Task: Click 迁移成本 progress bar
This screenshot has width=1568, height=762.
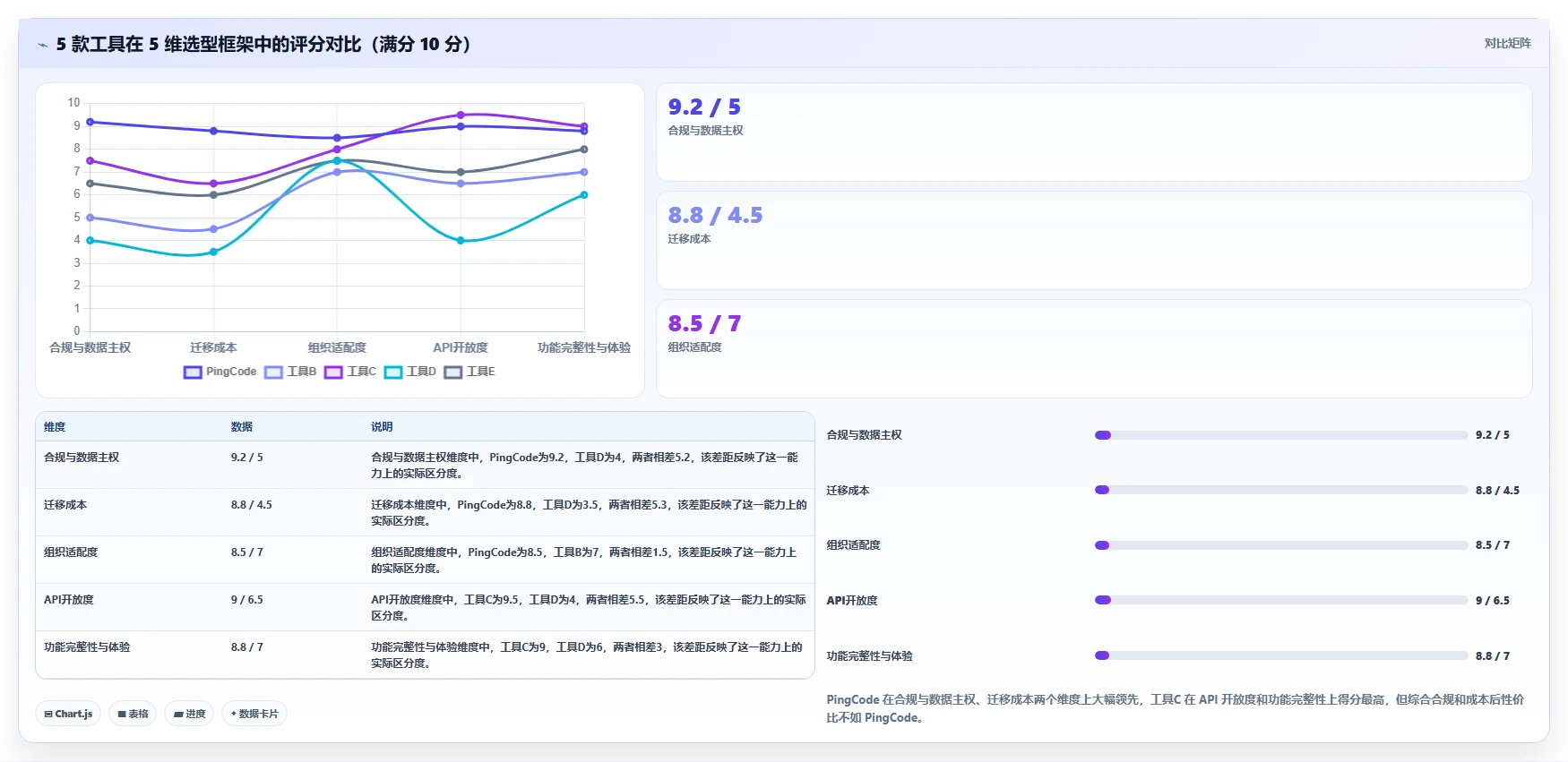Action: [1281, 490]
